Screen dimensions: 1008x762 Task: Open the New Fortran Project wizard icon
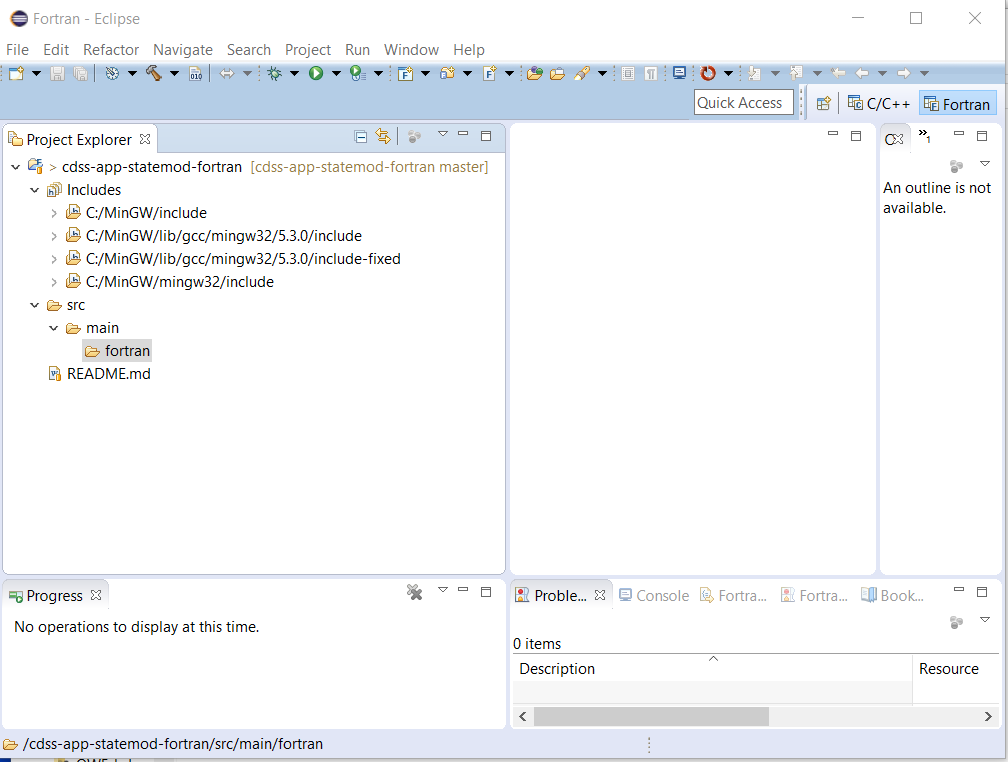pyautogui.click(x=404, y=73)
